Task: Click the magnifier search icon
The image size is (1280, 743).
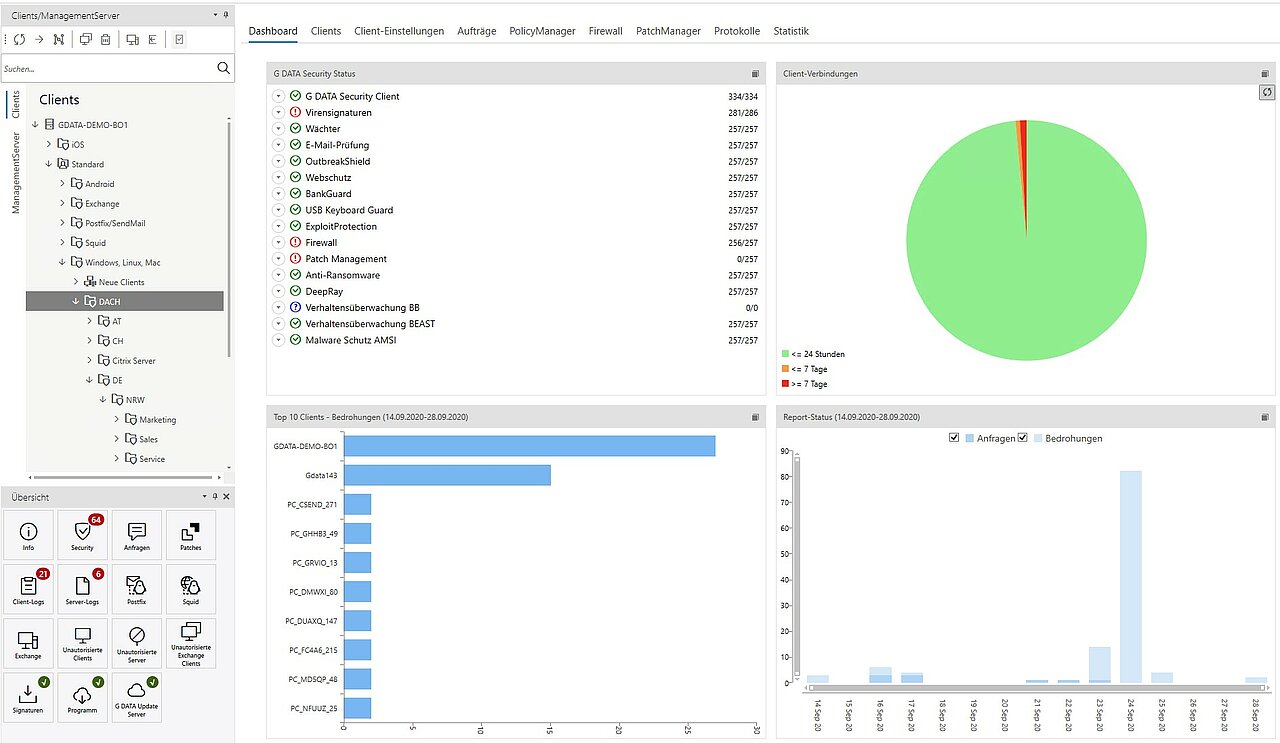Action: pos(223,68)
